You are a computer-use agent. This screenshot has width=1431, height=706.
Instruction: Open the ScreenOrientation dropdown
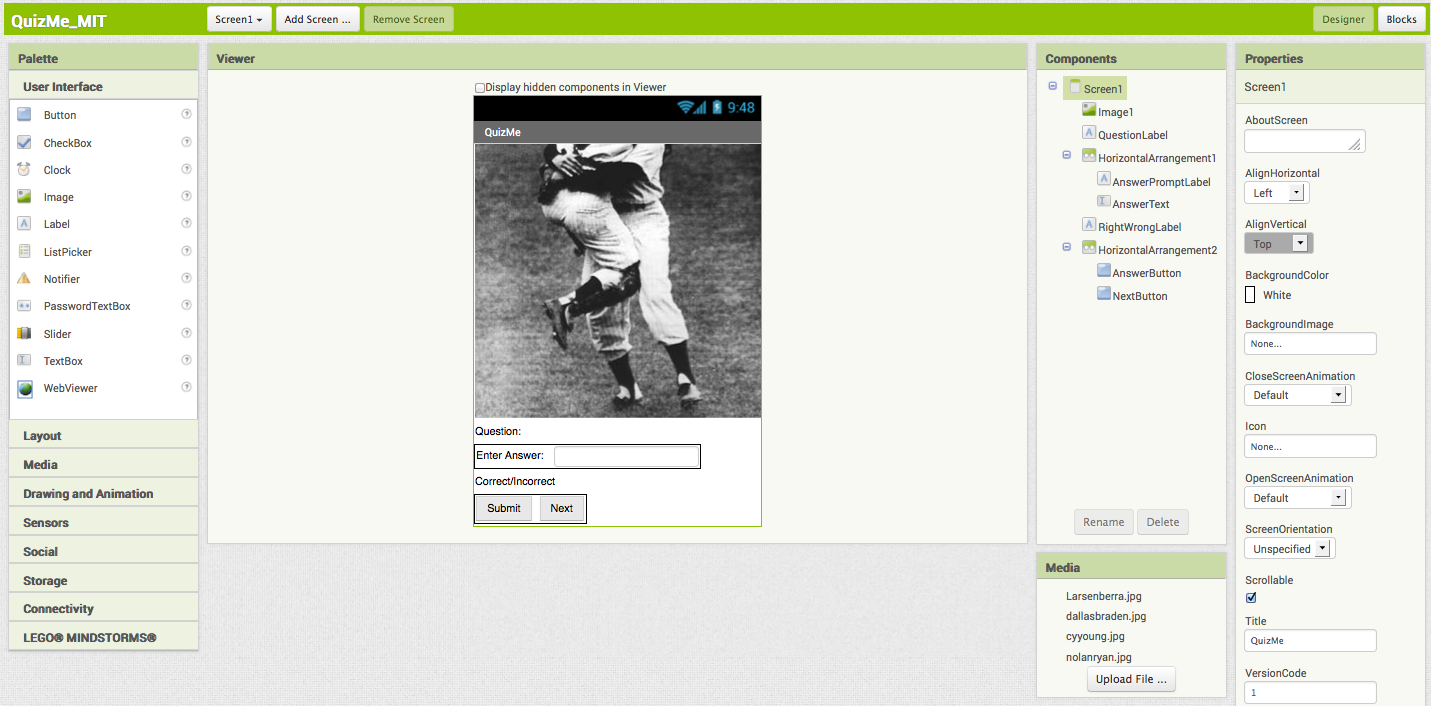coord(1290,549)
